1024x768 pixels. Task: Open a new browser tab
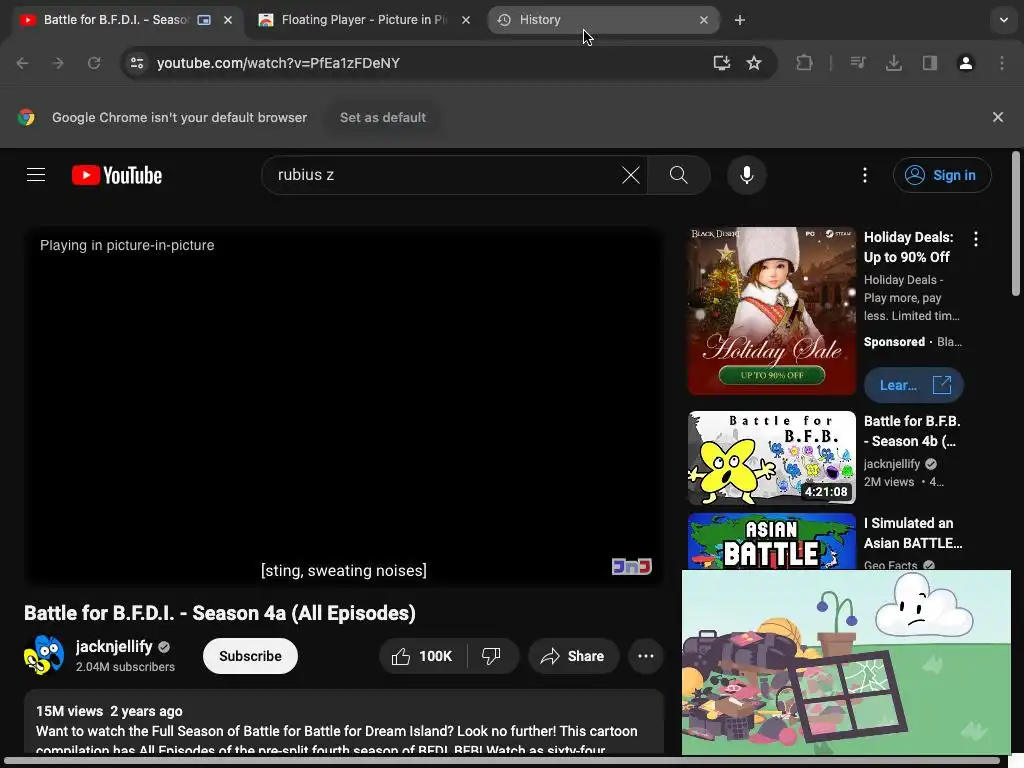(x=739, y=20)
